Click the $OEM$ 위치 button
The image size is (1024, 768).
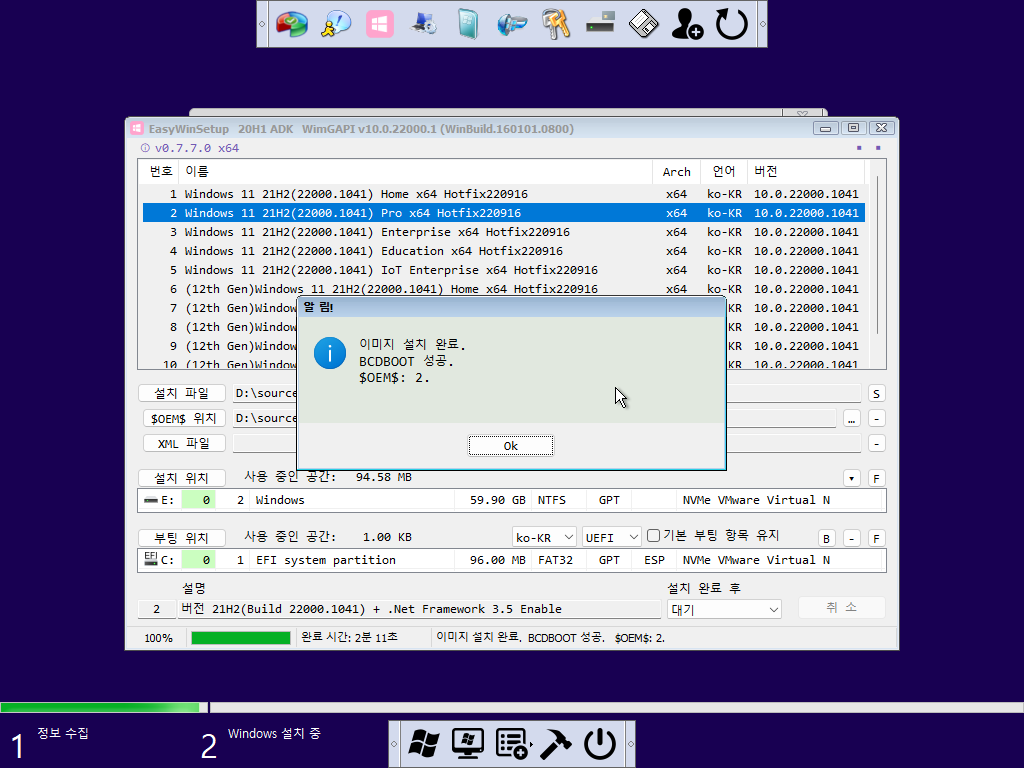coord(184,418)
